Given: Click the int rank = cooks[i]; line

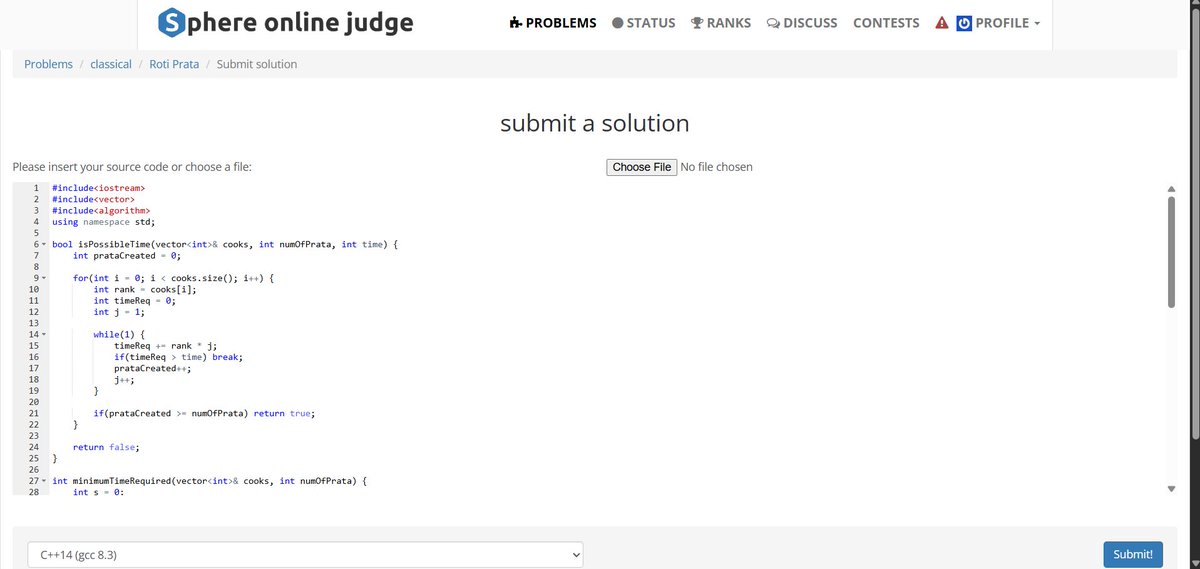Looking at the screenshot, I should click(145, 289).
